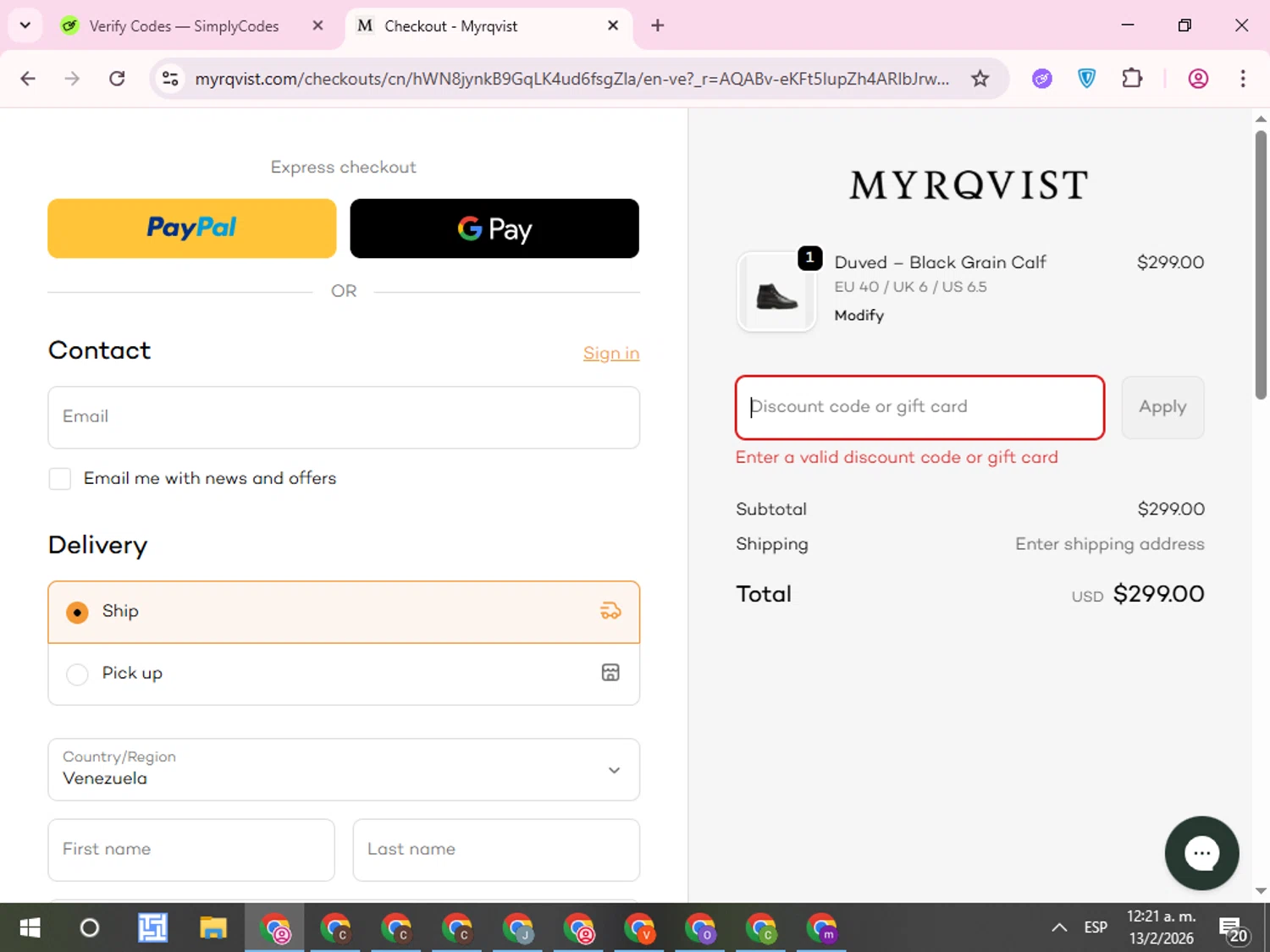Close the Verify Codes SimplyCodes tab
Screen dimensions: 1270x952
(x=317, y=25)
